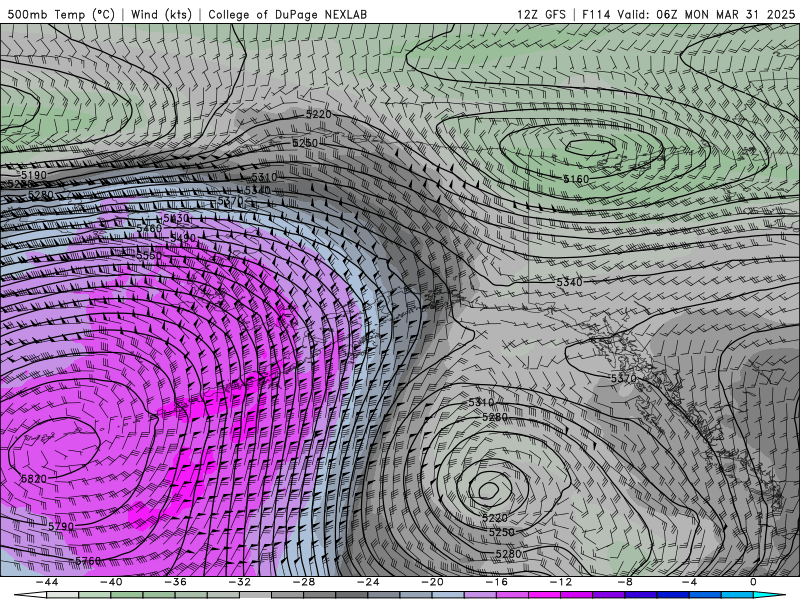Click the 5790 contour label
Viewport: 800px width, 600px height.
coord(61,526)
